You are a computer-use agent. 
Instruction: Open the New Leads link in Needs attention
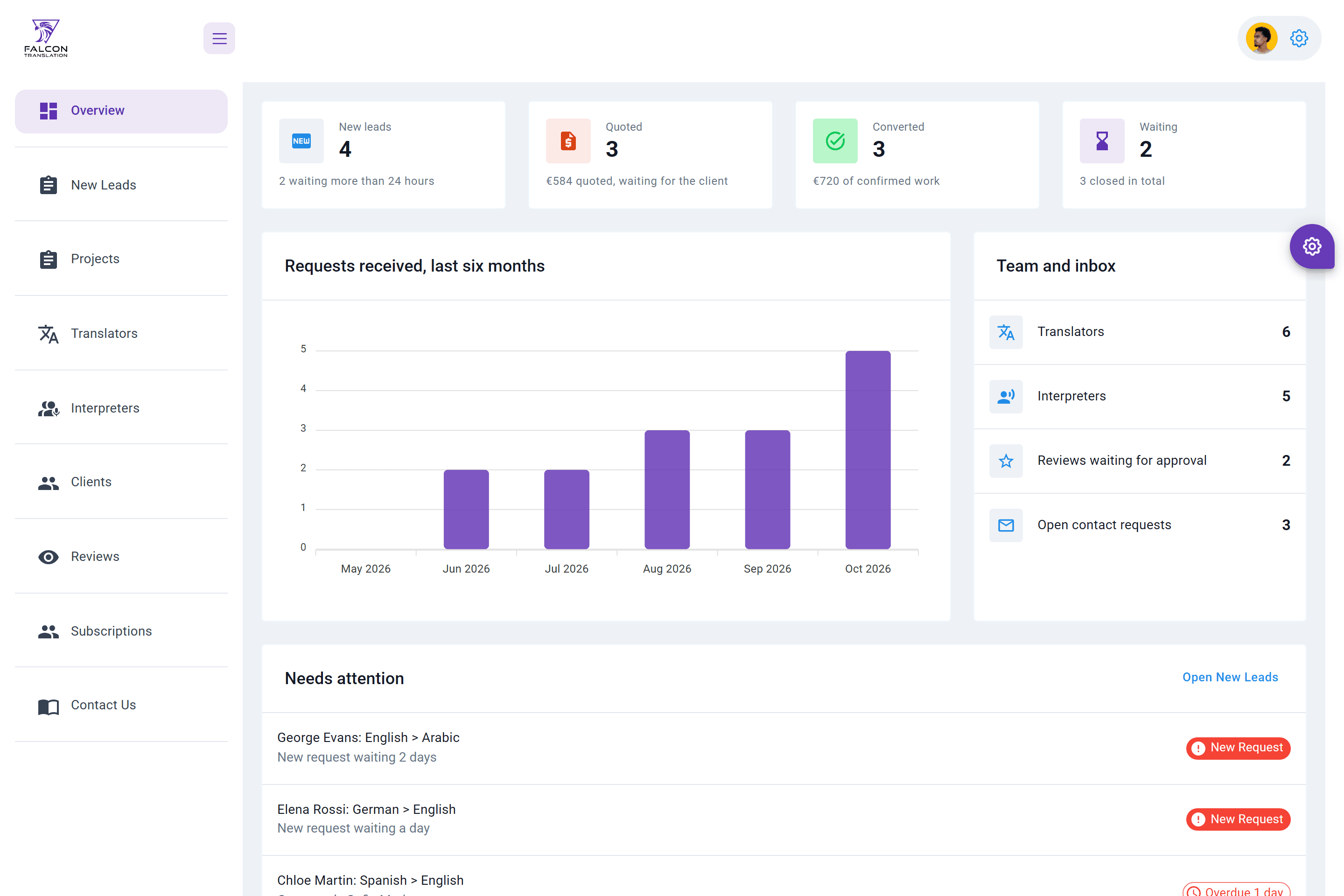(x=1230, y=677)
